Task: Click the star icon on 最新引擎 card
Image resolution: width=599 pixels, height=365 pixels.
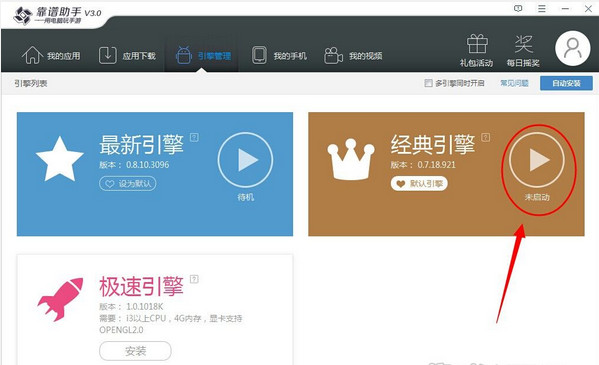Action: tap(60, 160)
